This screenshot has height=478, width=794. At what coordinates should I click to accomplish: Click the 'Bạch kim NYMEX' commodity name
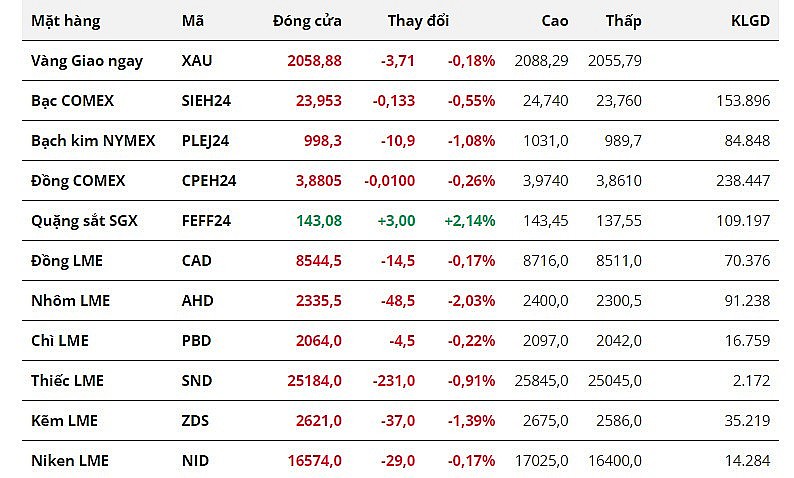coord(93,141)
